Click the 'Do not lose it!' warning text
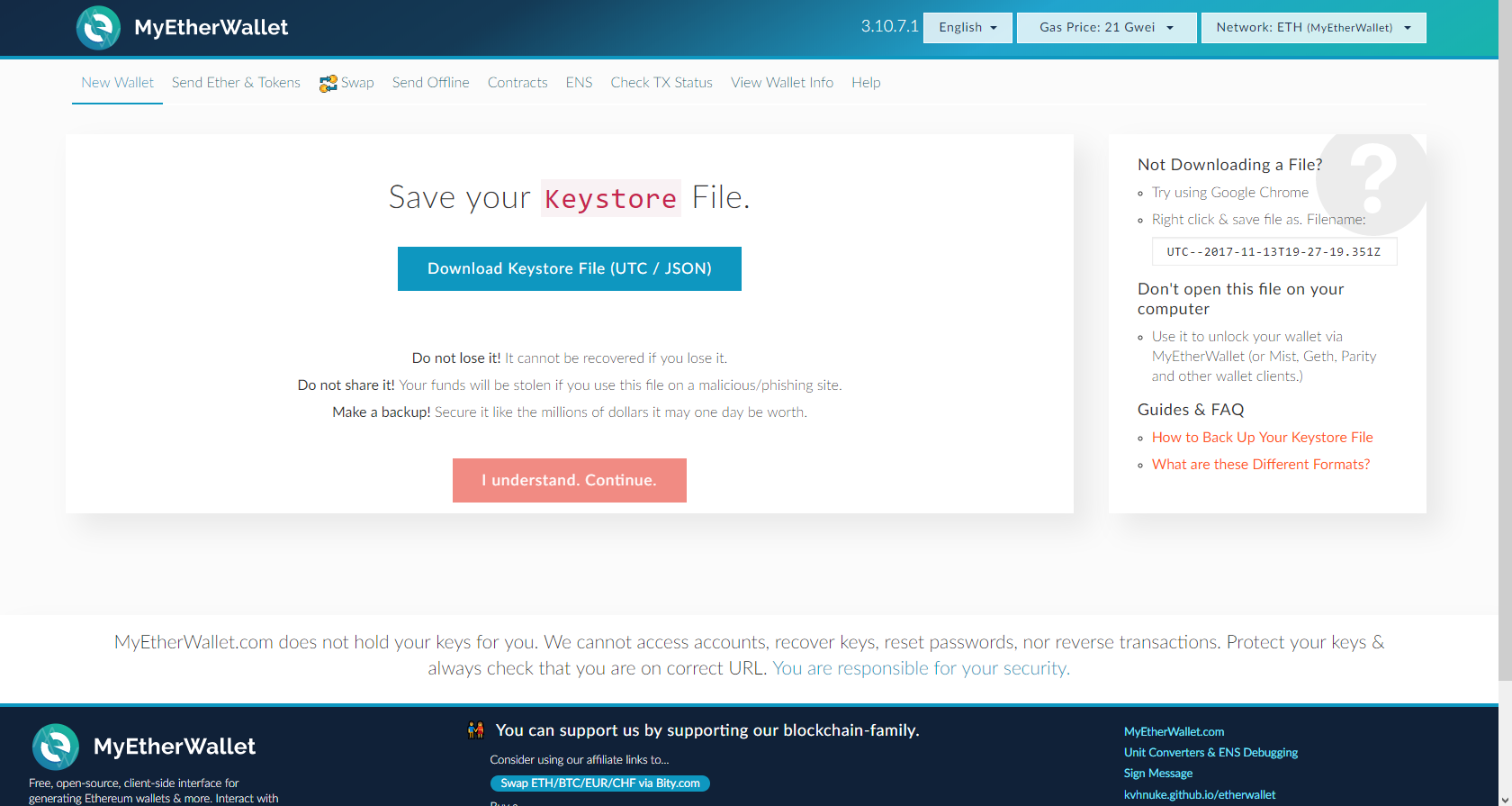The width and height of the screenshot is (1512, 806). [x=456, y=358]
